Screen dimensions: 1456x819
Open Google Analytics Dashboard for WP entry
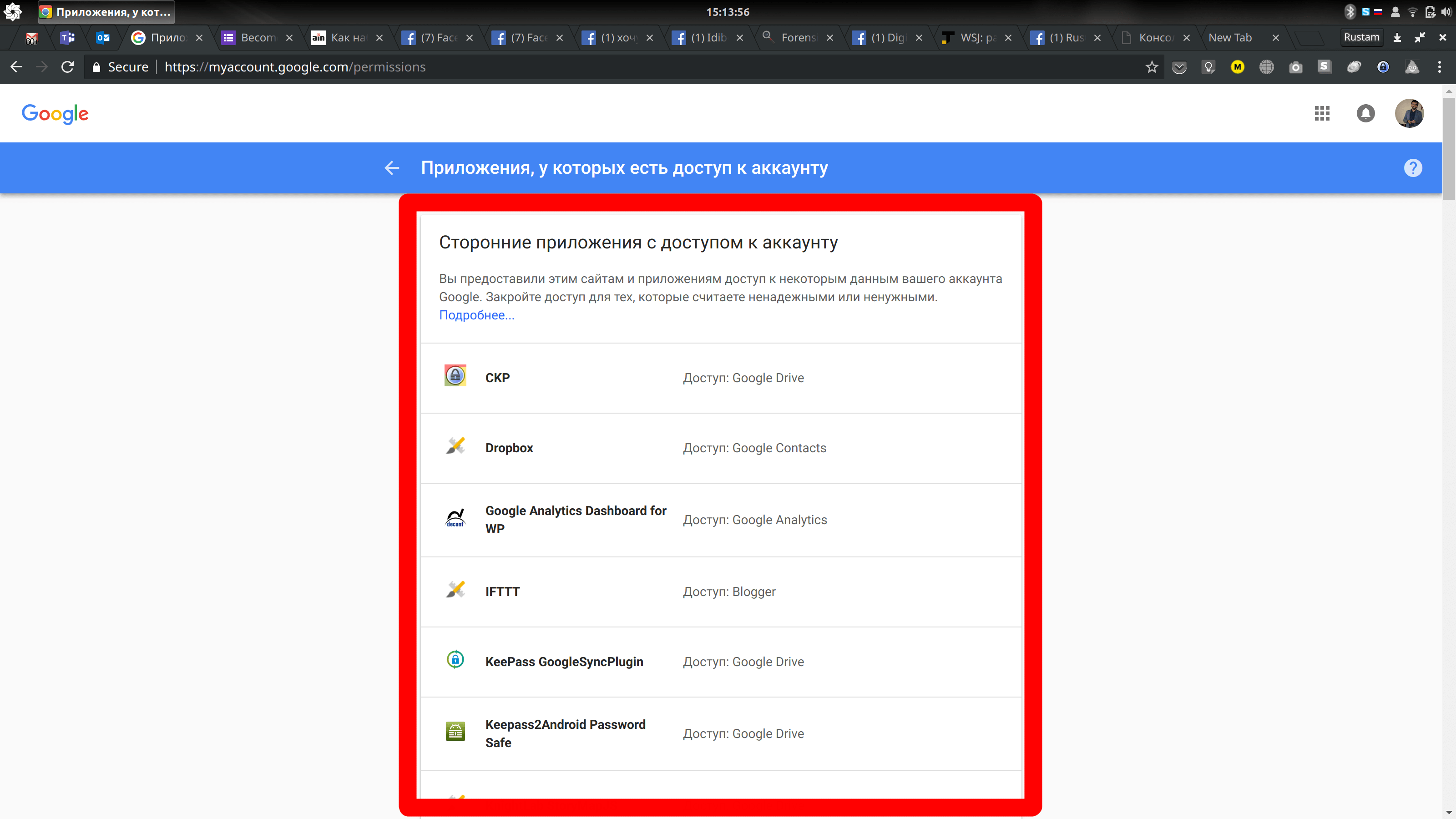(x=721, y=520)
